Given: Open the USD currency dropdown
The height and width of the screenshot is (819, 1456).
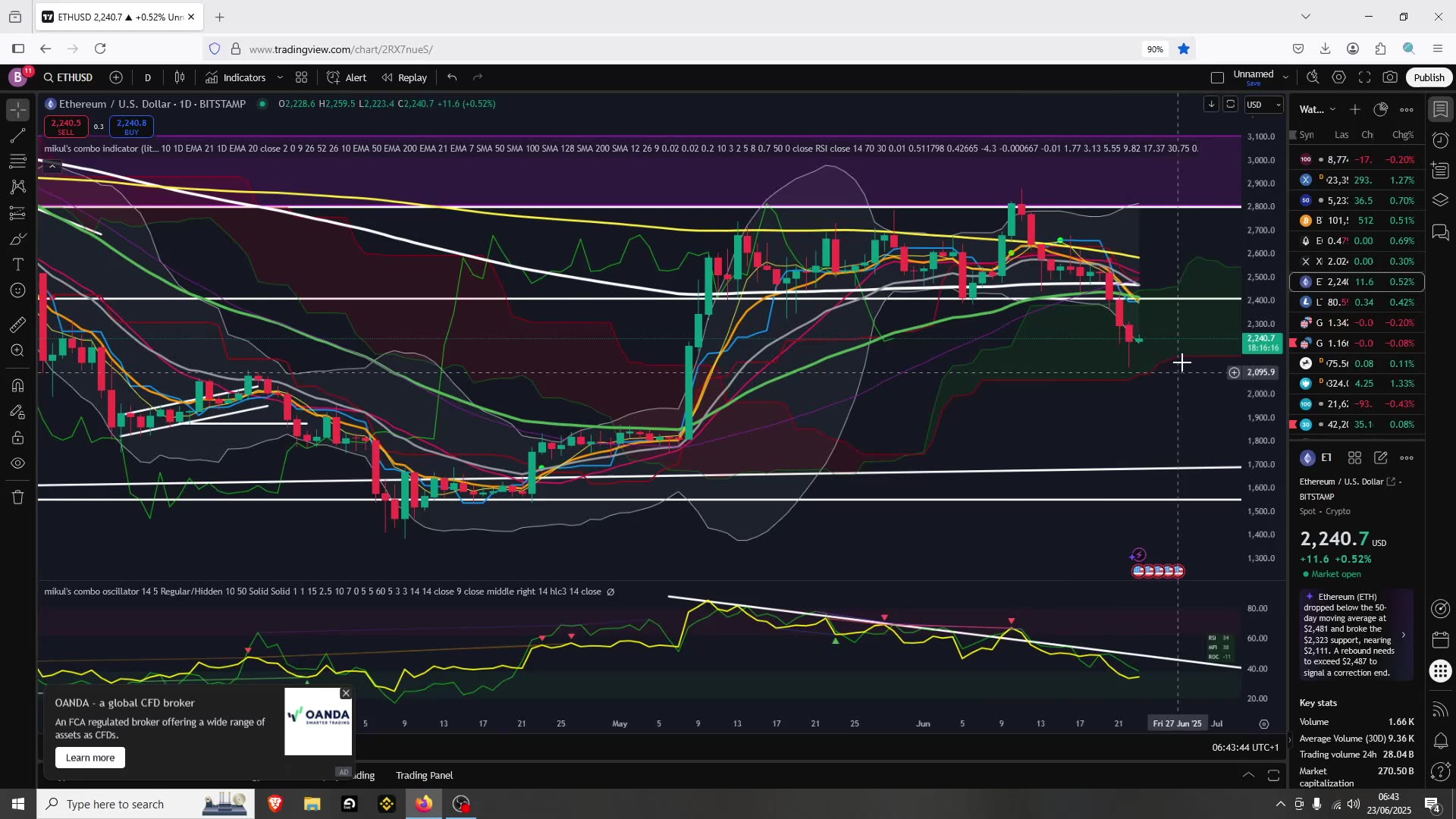Looking at the screenshot, I should (x=1263, y=105).
